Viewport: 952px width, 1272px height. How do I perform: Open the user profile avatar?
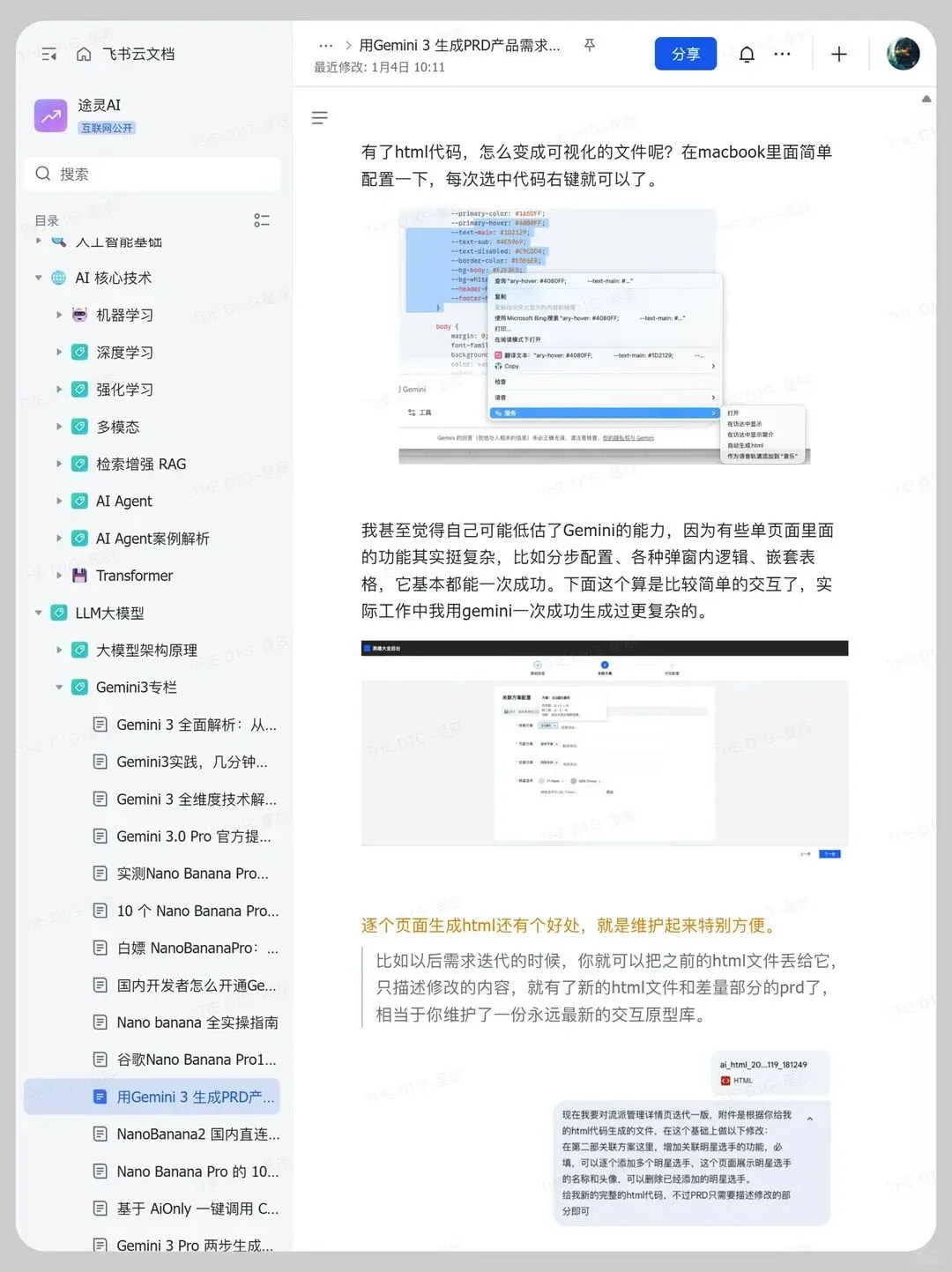(x=903, y=54)
